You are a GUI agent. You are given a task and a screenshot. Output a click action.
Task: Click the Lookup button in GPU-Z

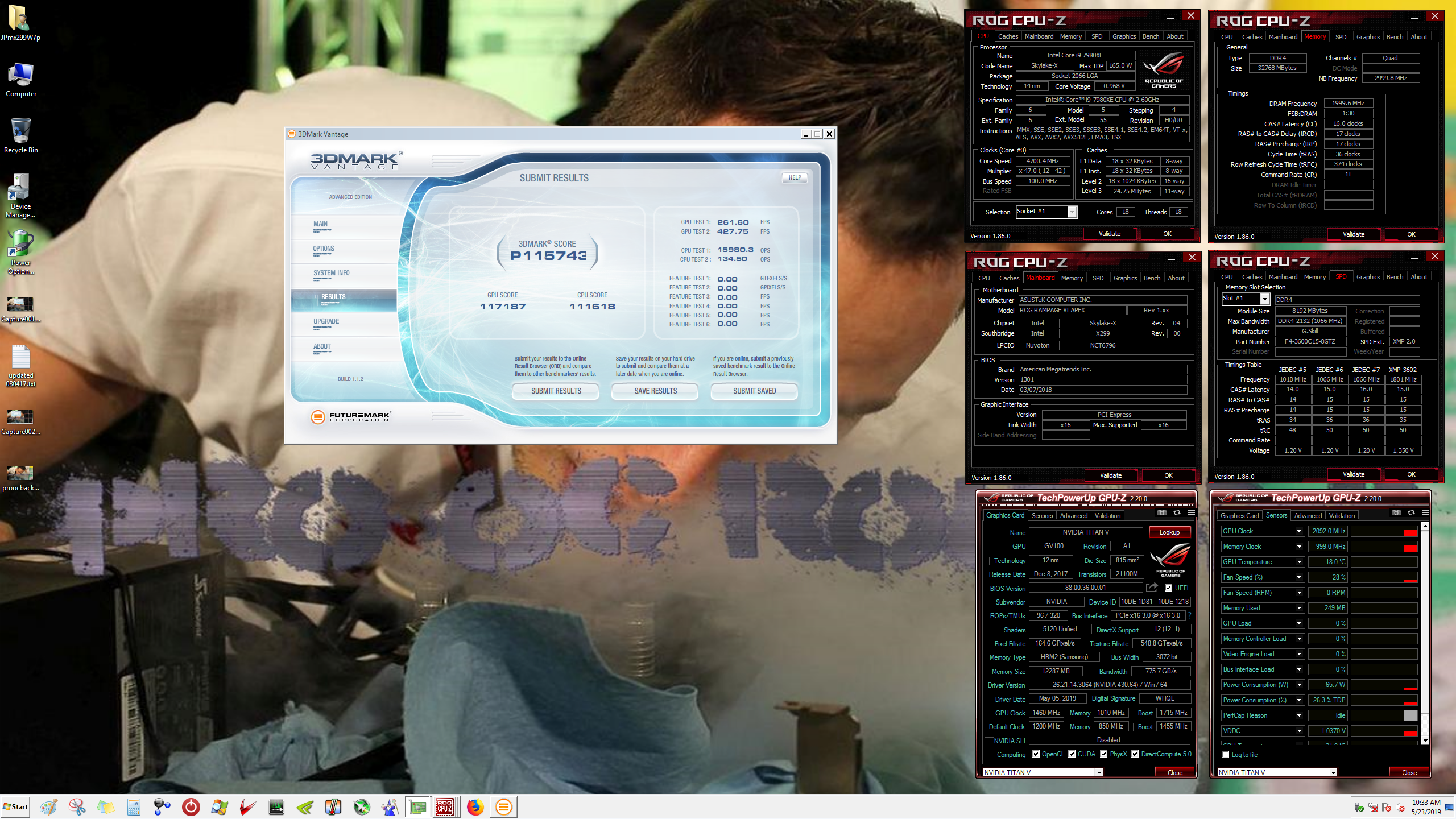click(x=1169, y=532)
